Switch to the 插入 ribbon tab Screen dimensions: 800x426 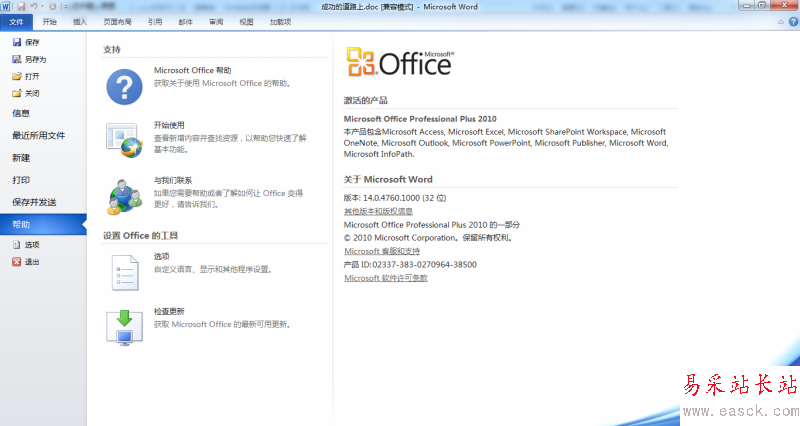pyautogui.click(x=80, y=22)
